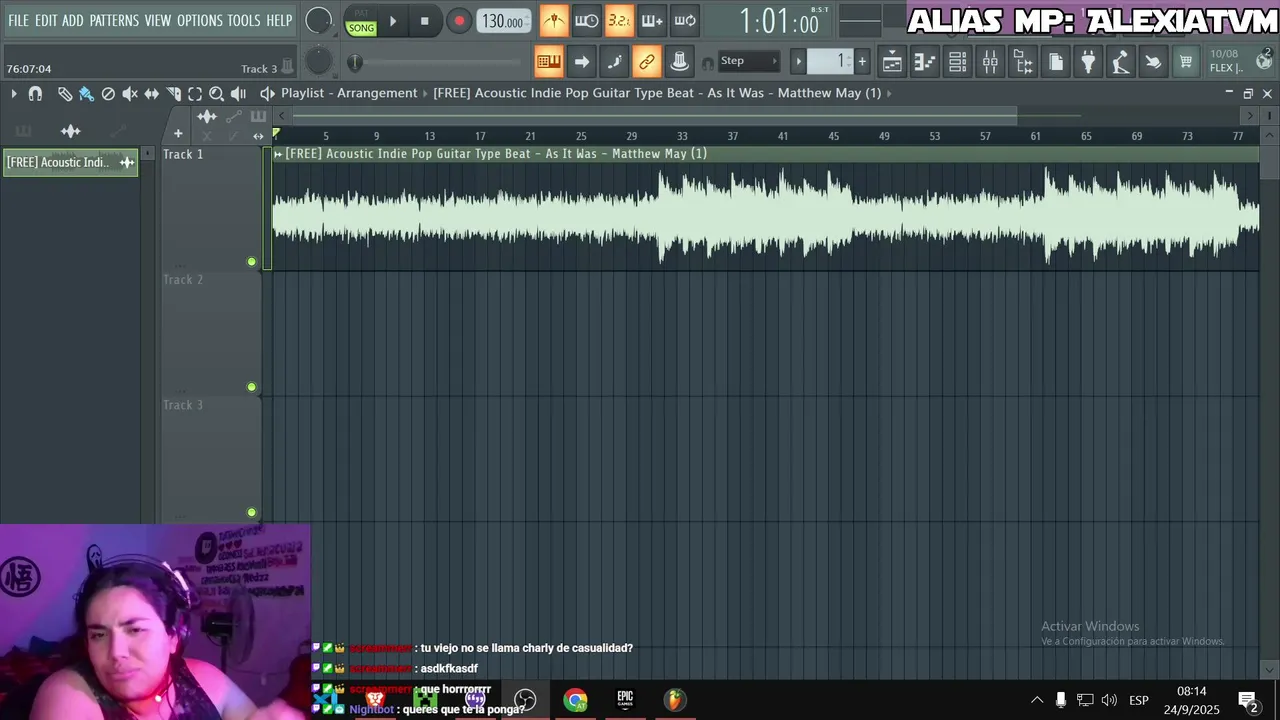Open the Piano roll view
Viewport: 1280px width, 720px height.
pos(925,62)
